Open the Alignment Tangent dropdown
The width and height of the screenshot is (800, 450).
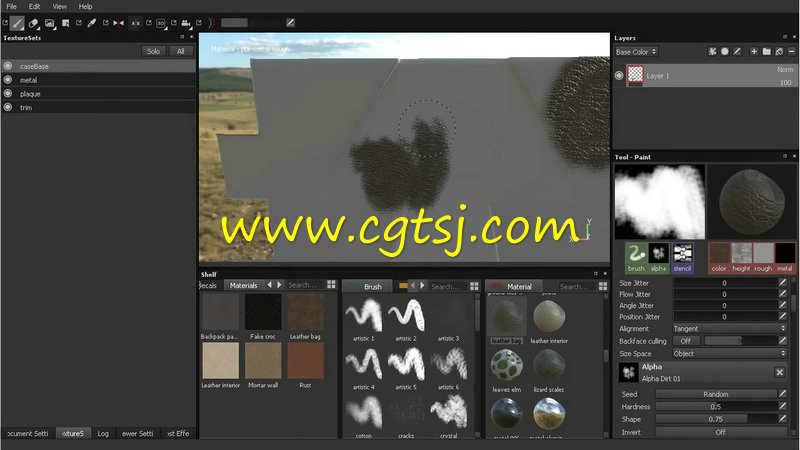pyautogui.click(x=730, y=329)
